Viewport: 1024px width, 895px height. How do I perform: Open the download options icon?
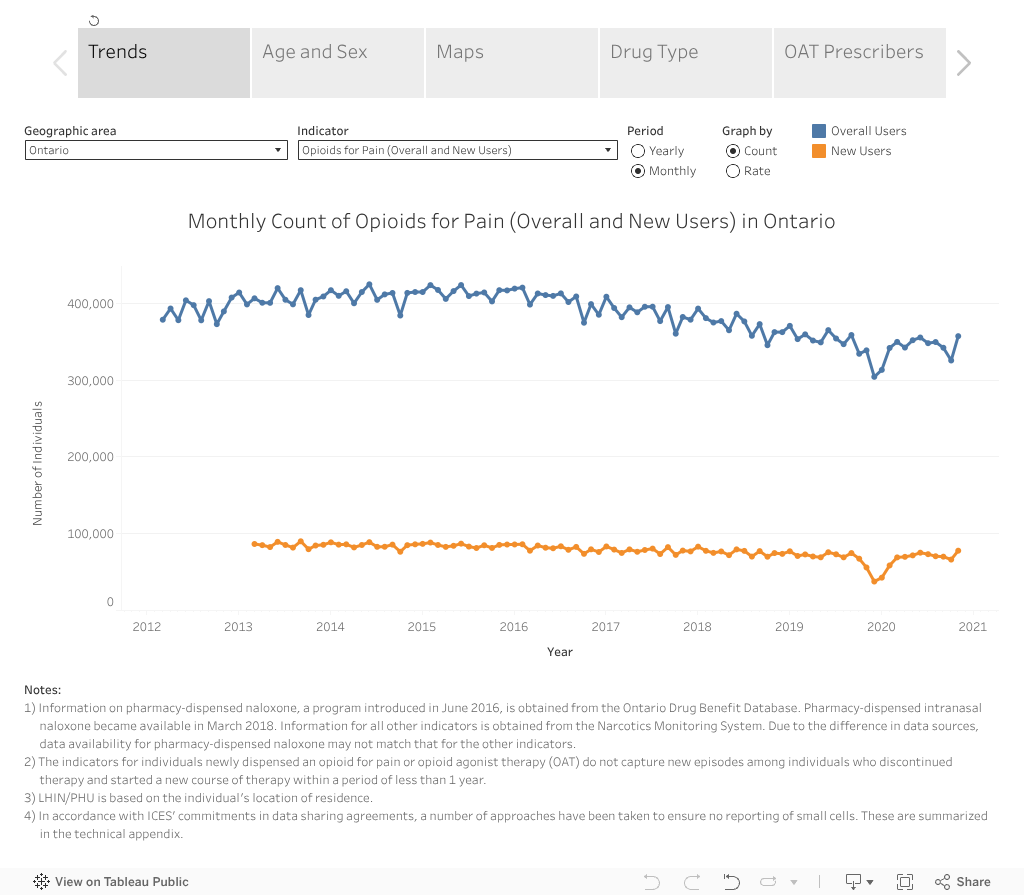[x=853, y=882]
